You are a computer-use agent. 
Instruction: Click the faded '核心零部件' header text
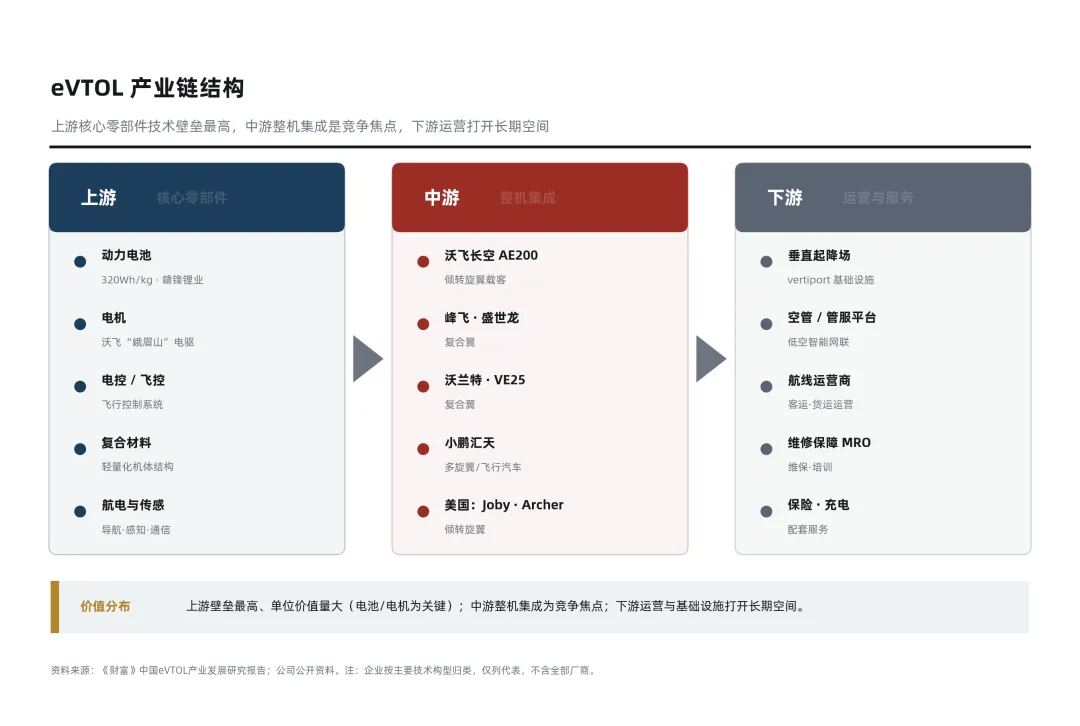[x=191, y=198]
